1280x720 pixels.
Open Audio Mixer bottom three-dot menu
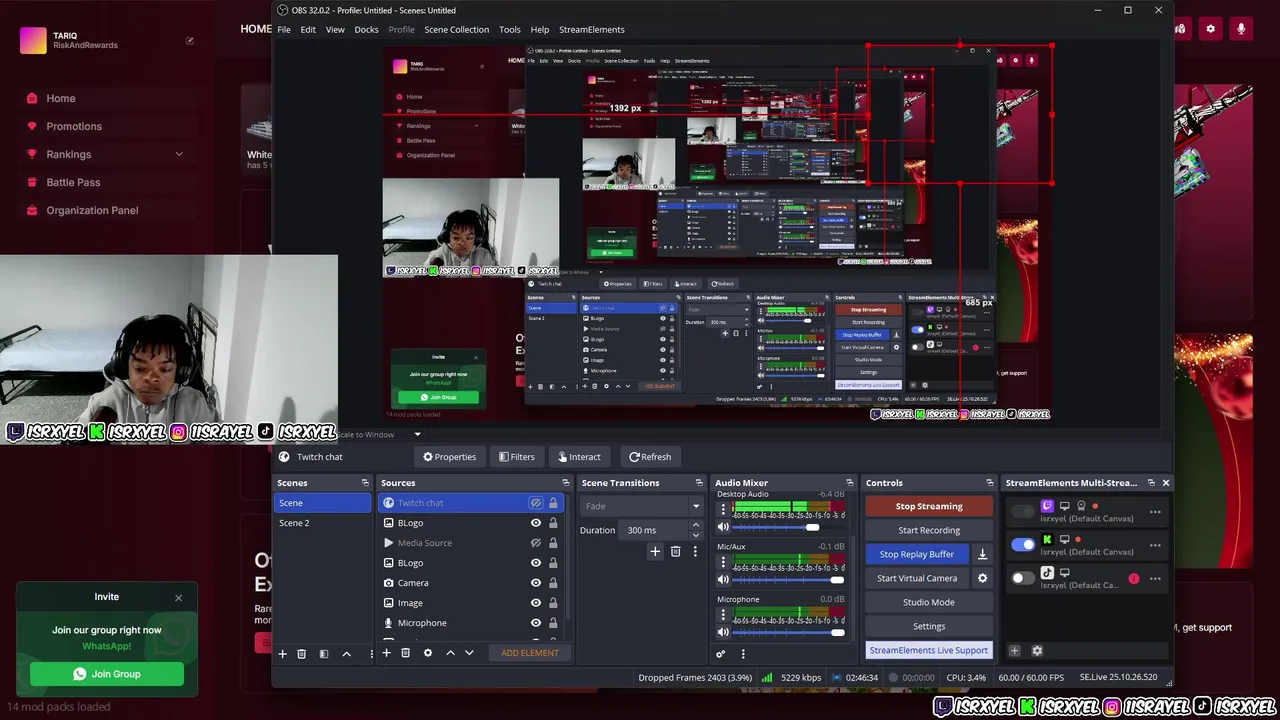tap(742, 654)
